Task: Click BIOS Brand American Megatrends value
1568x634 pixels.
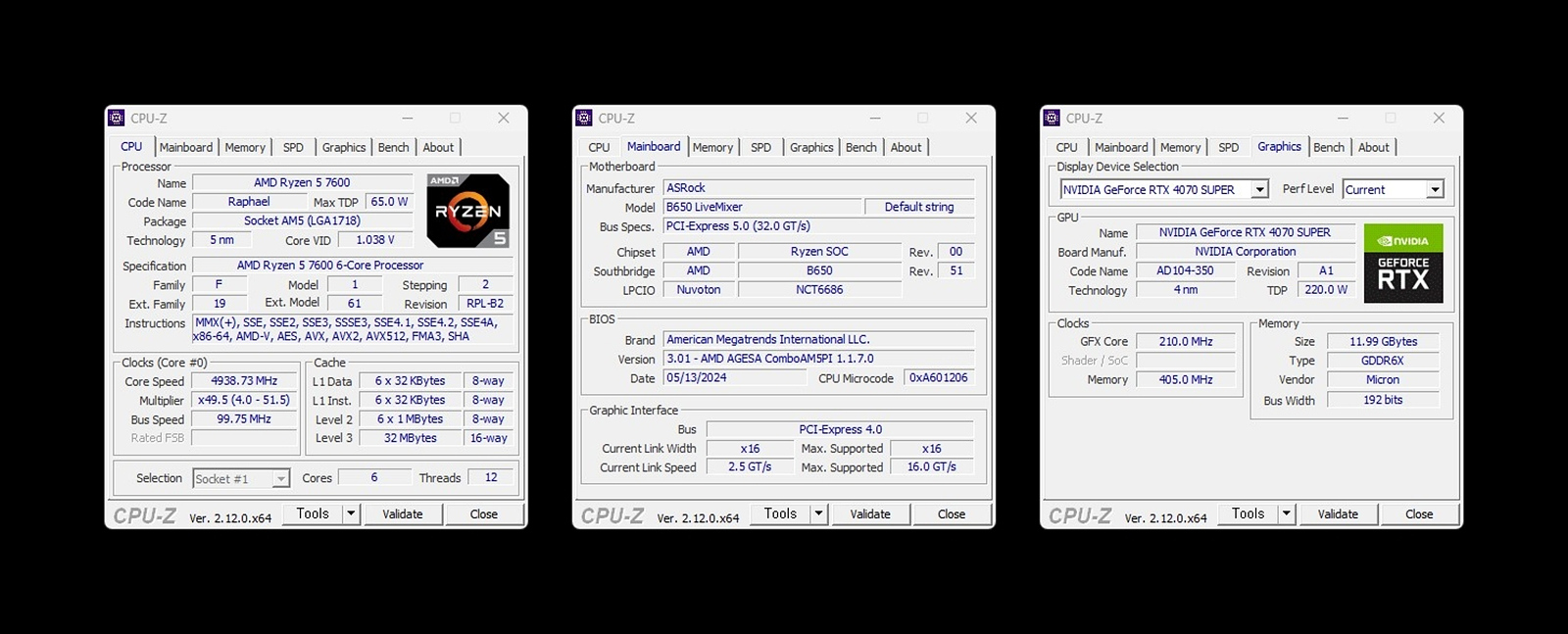Action: (819, 340)
